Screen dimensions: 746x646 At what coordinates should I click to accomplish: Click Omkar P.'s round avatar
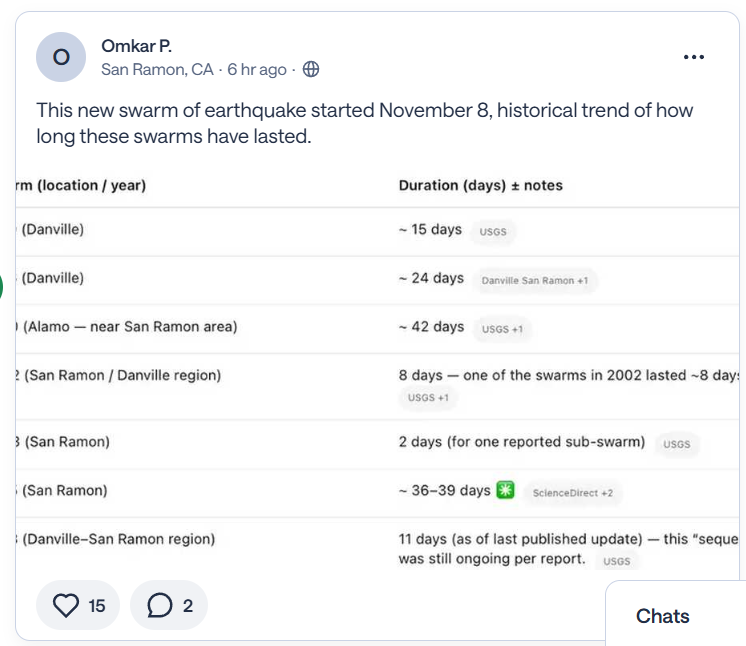pos(61,57)
